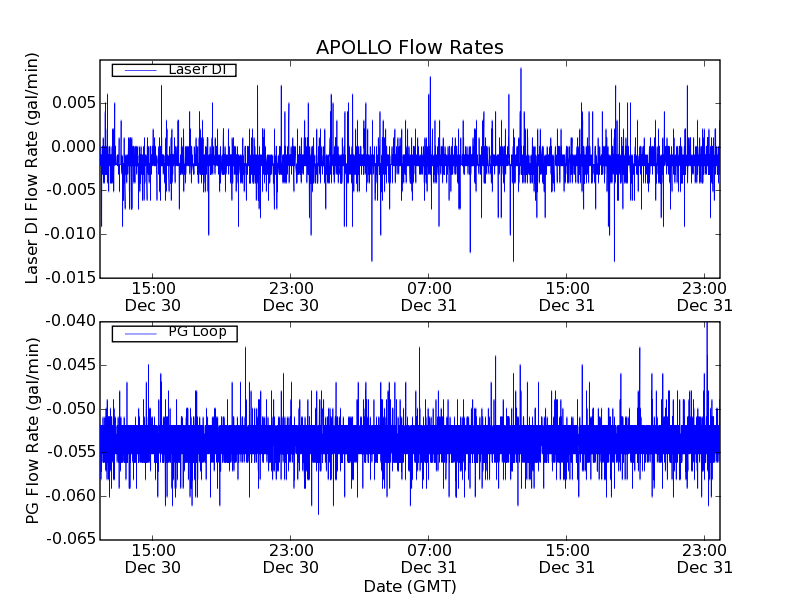Click '23:00 Dec 30' under the PG Loop plot

(291, 559)
